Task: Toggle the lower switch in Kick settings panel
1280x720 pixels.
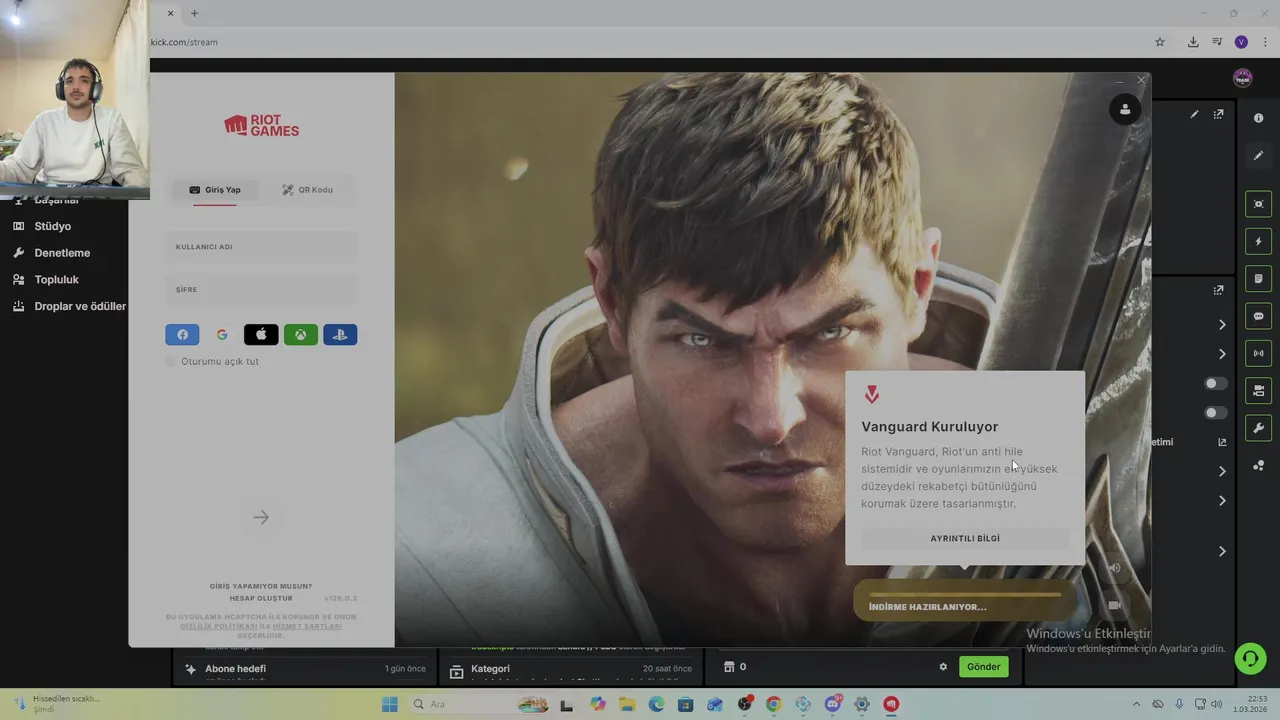Action: [1216, 412]
